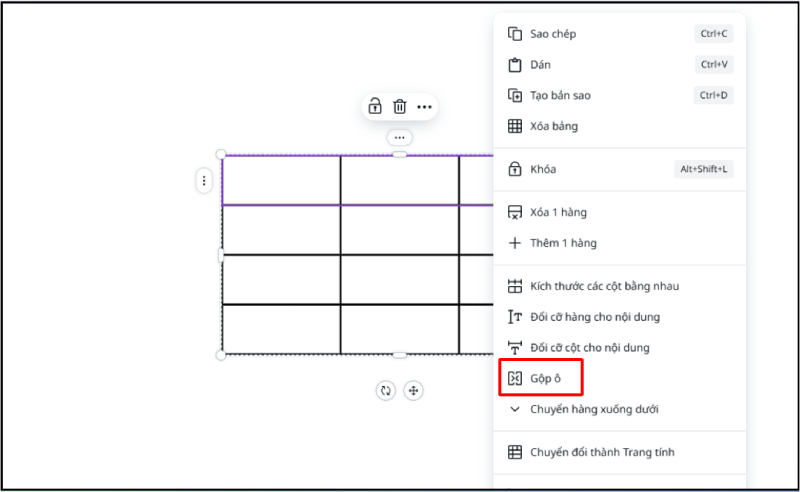Toggle Khóa lock option in menu

tap(543, 169)
